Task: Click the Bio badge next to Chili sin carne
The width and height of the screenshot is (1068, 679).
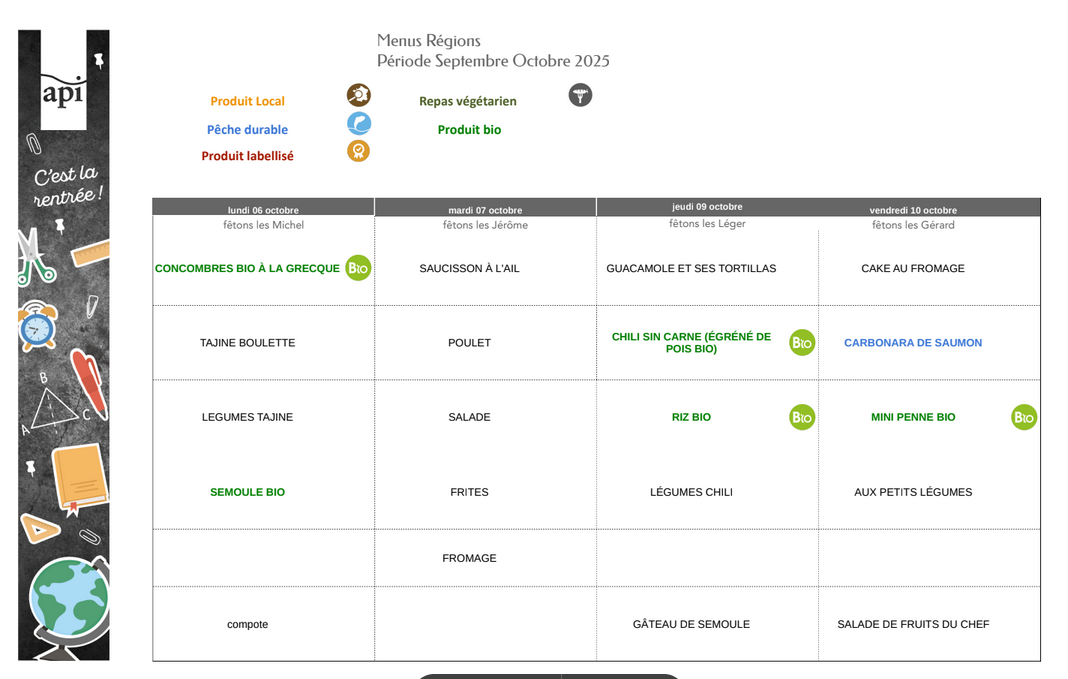Action: pyautogui.click(x=802, y=343)
